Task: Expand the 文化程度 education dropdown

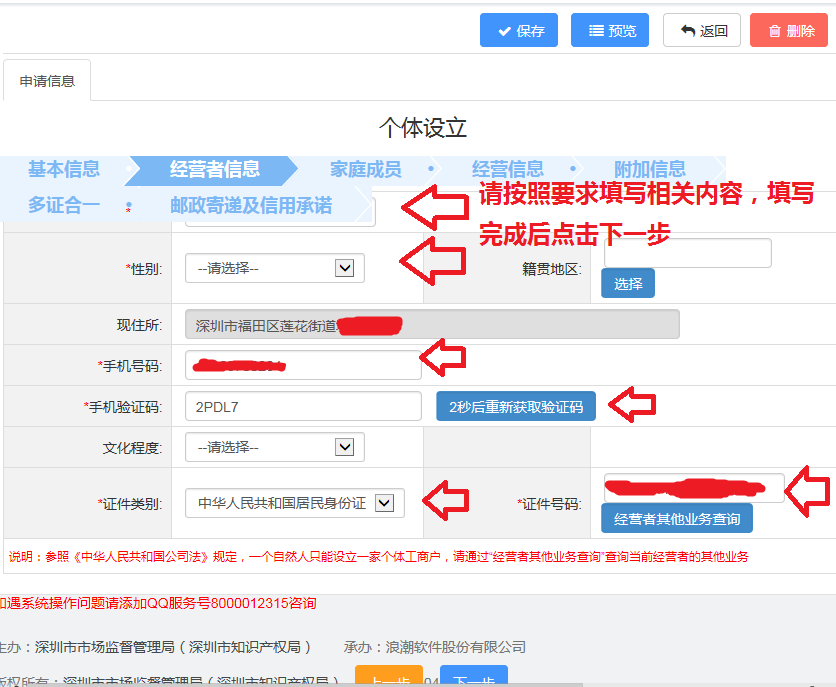Action: coord(274,447)
